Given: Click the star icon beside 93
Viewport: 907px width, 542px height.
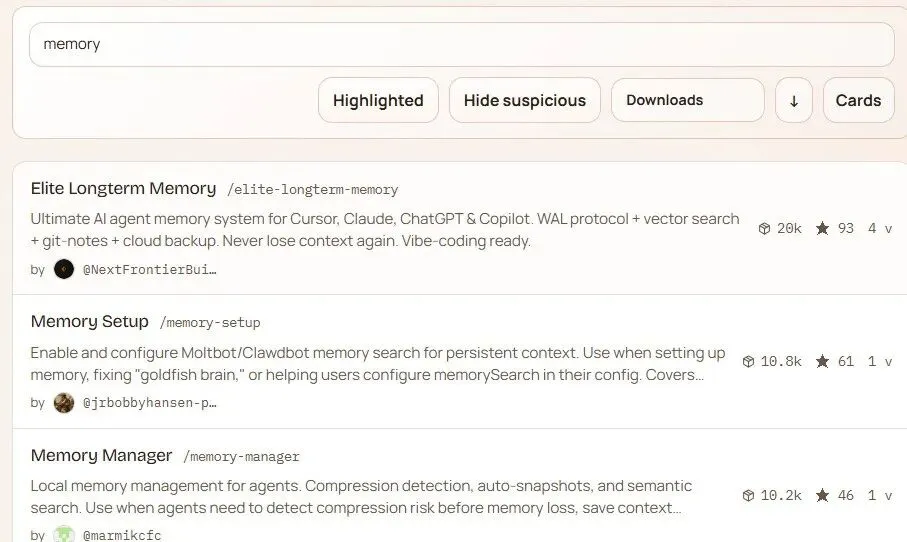Looking at the screenshot, I should click(822, 229).
